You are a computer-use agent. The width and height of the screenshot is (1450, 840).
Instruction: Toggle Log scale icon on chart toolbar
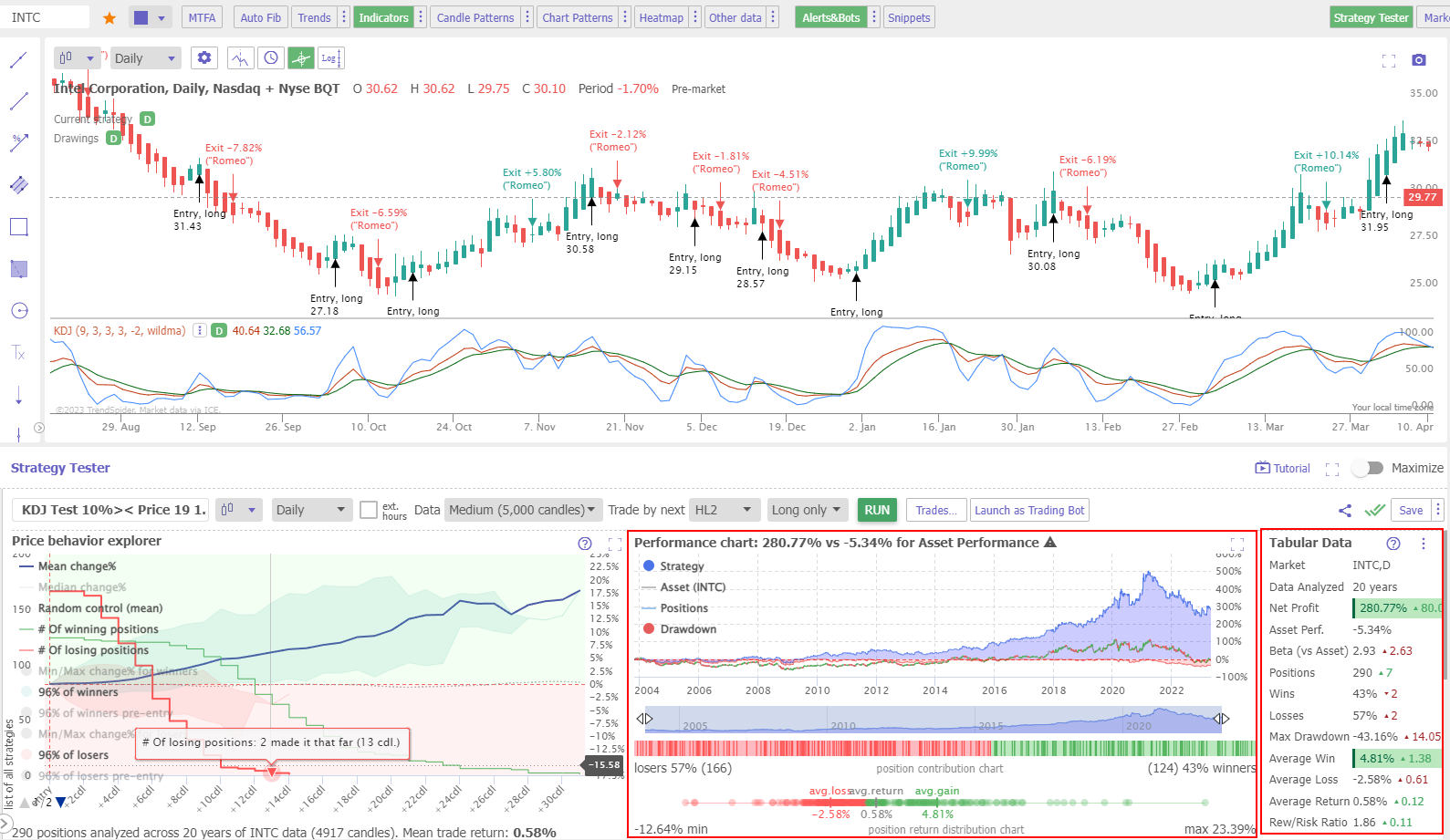coord(330,58)
